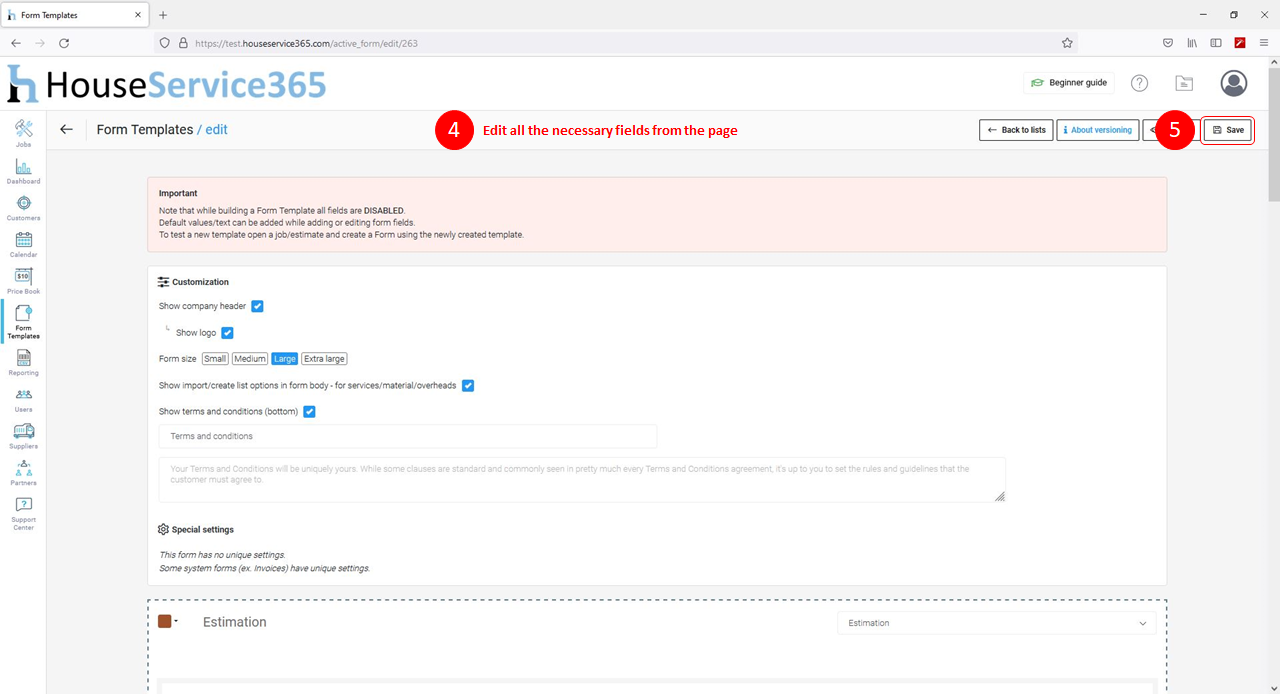This screenshot has width=1280, height=694.
Task: Click the help question mark icon
Action: point(1139,83)
